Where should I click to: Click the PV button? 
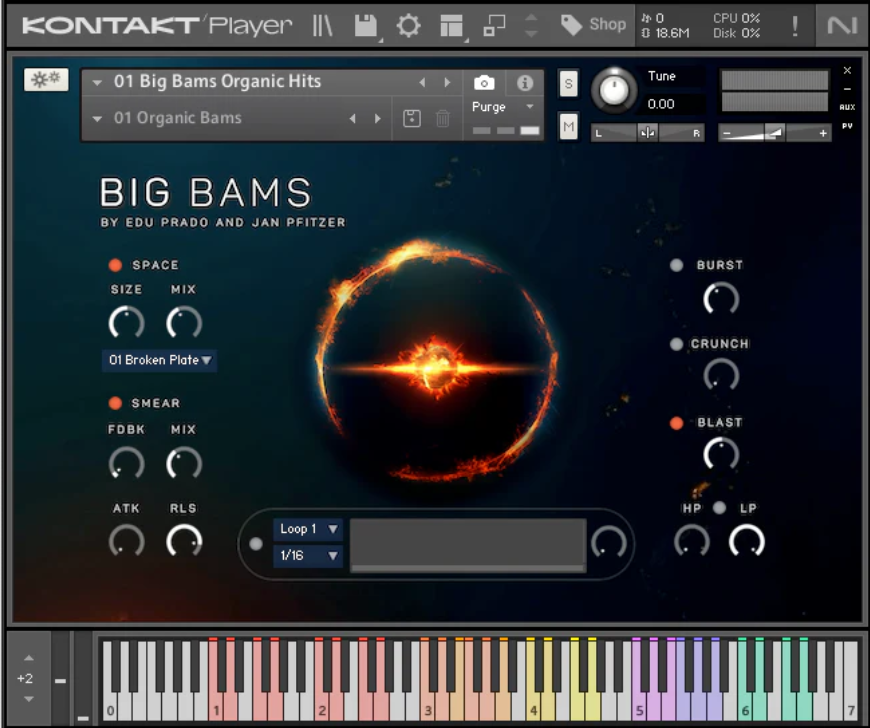[847, 126]
